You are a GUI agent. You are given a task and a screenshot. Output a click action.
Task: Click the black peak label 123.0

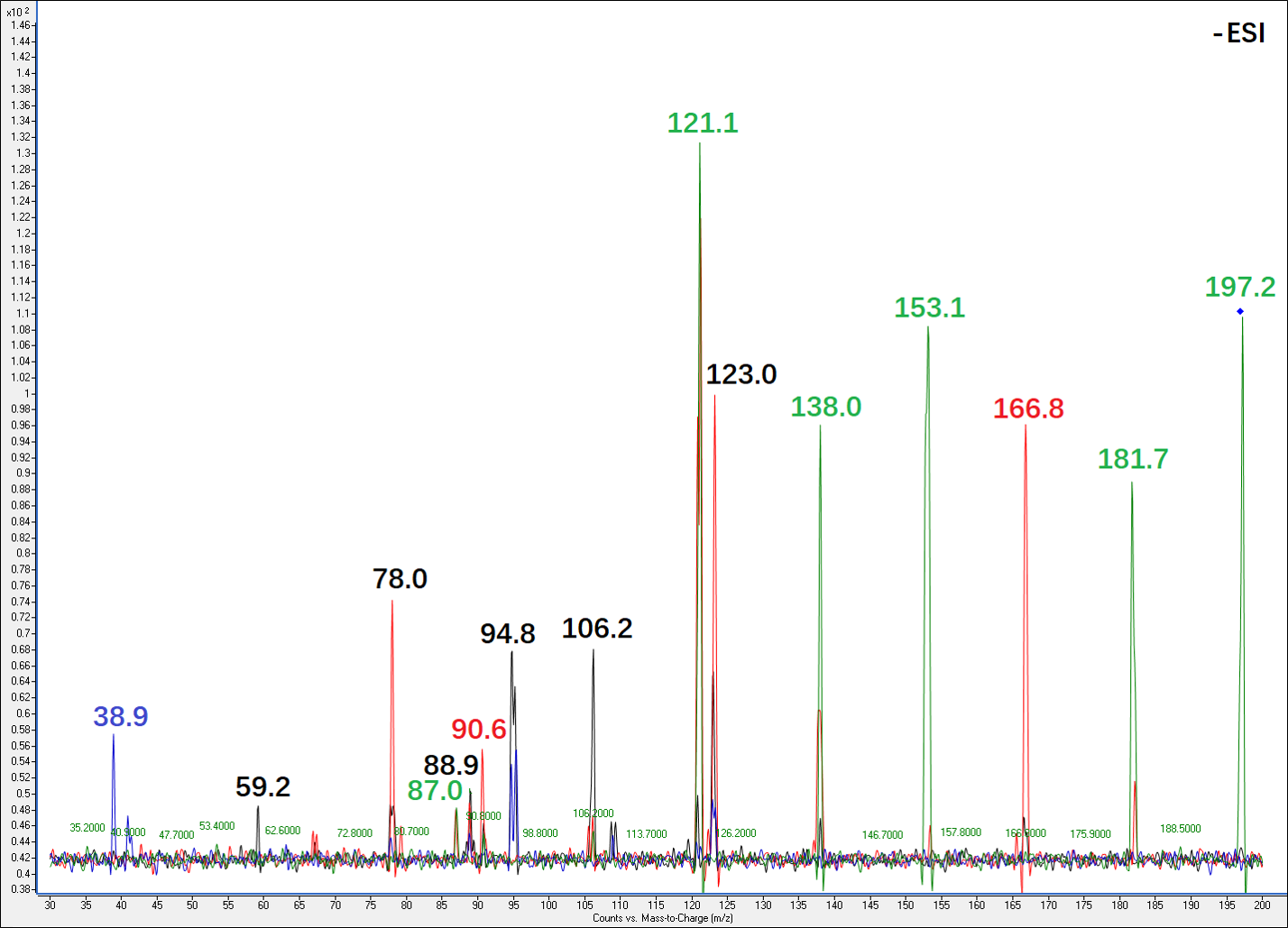741,374
